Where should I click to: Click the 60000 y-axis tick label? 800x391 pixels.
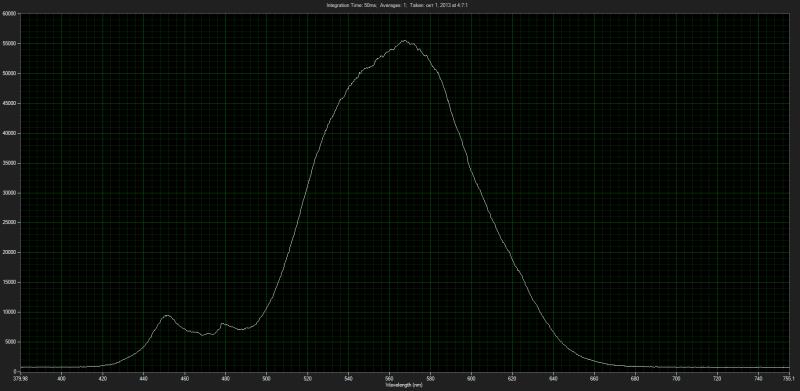(10, 14)
